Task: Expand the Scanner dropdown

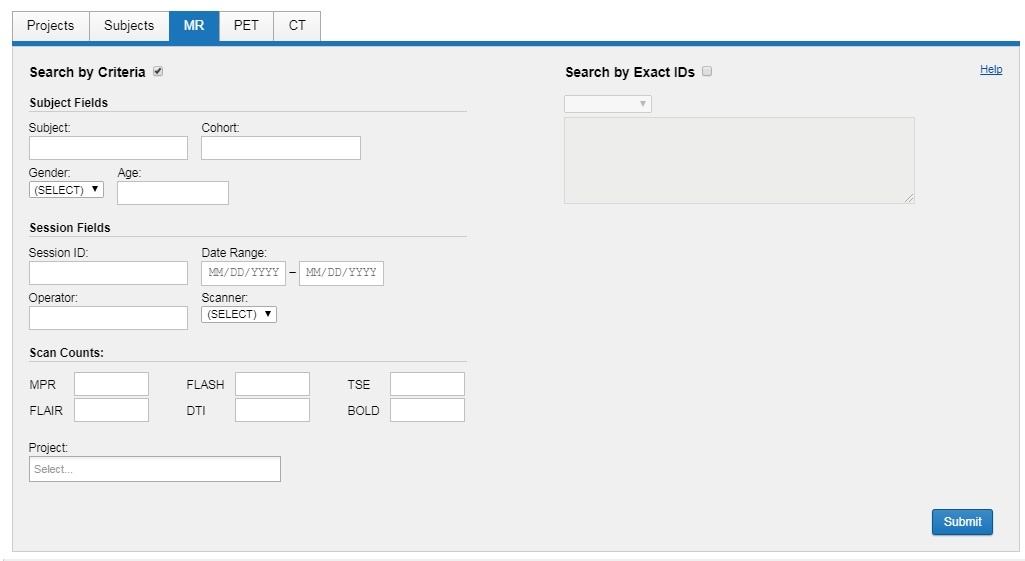Action: coord(239,314)
